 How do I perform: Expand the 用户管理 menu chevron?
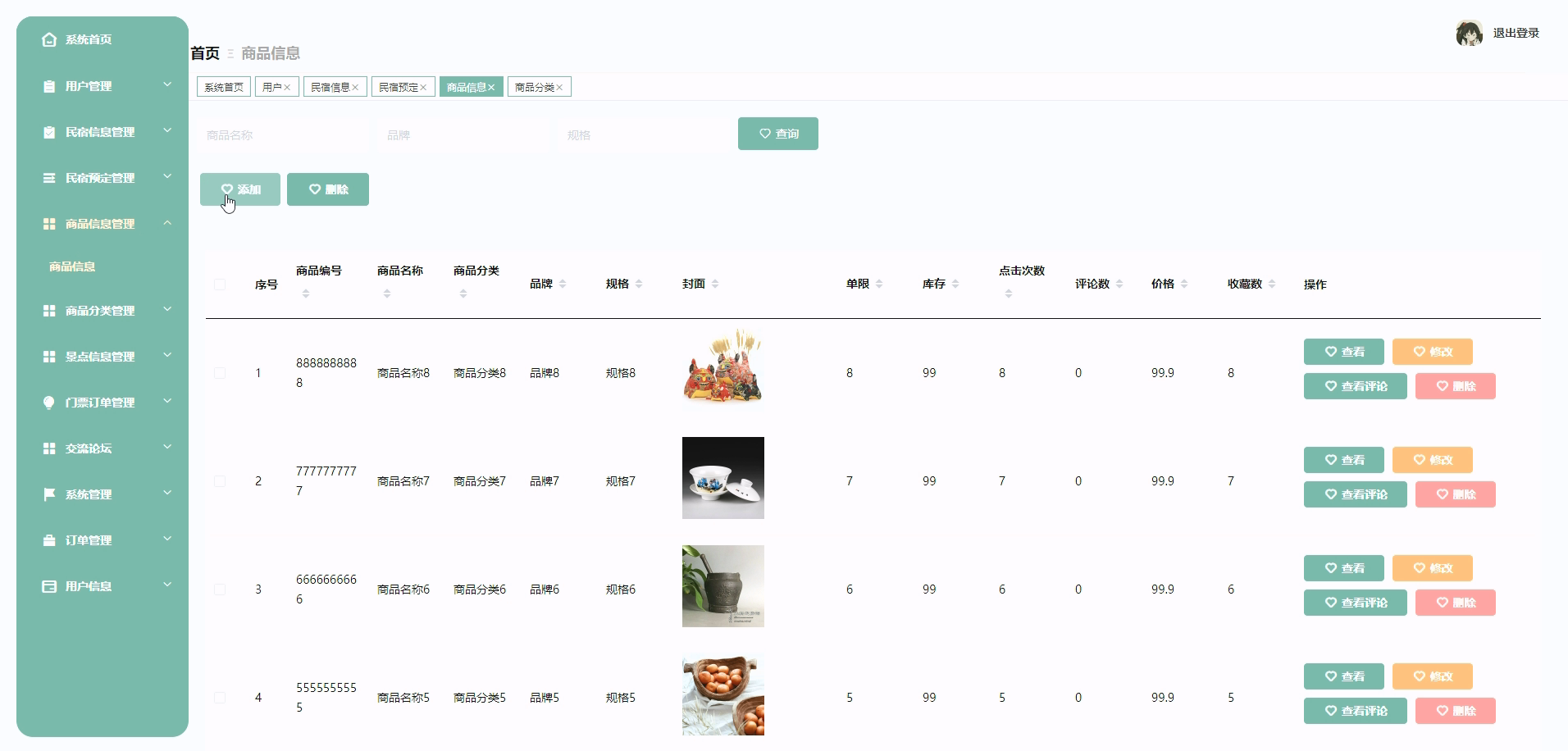[168, 84]
